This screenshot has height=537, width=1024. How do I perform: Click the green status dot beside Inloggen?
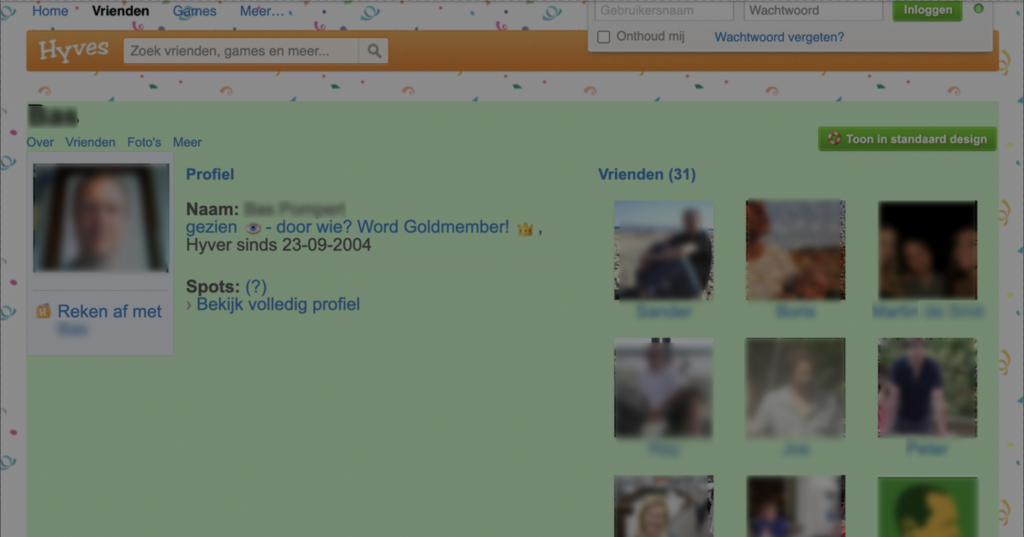tap(978, 9)
